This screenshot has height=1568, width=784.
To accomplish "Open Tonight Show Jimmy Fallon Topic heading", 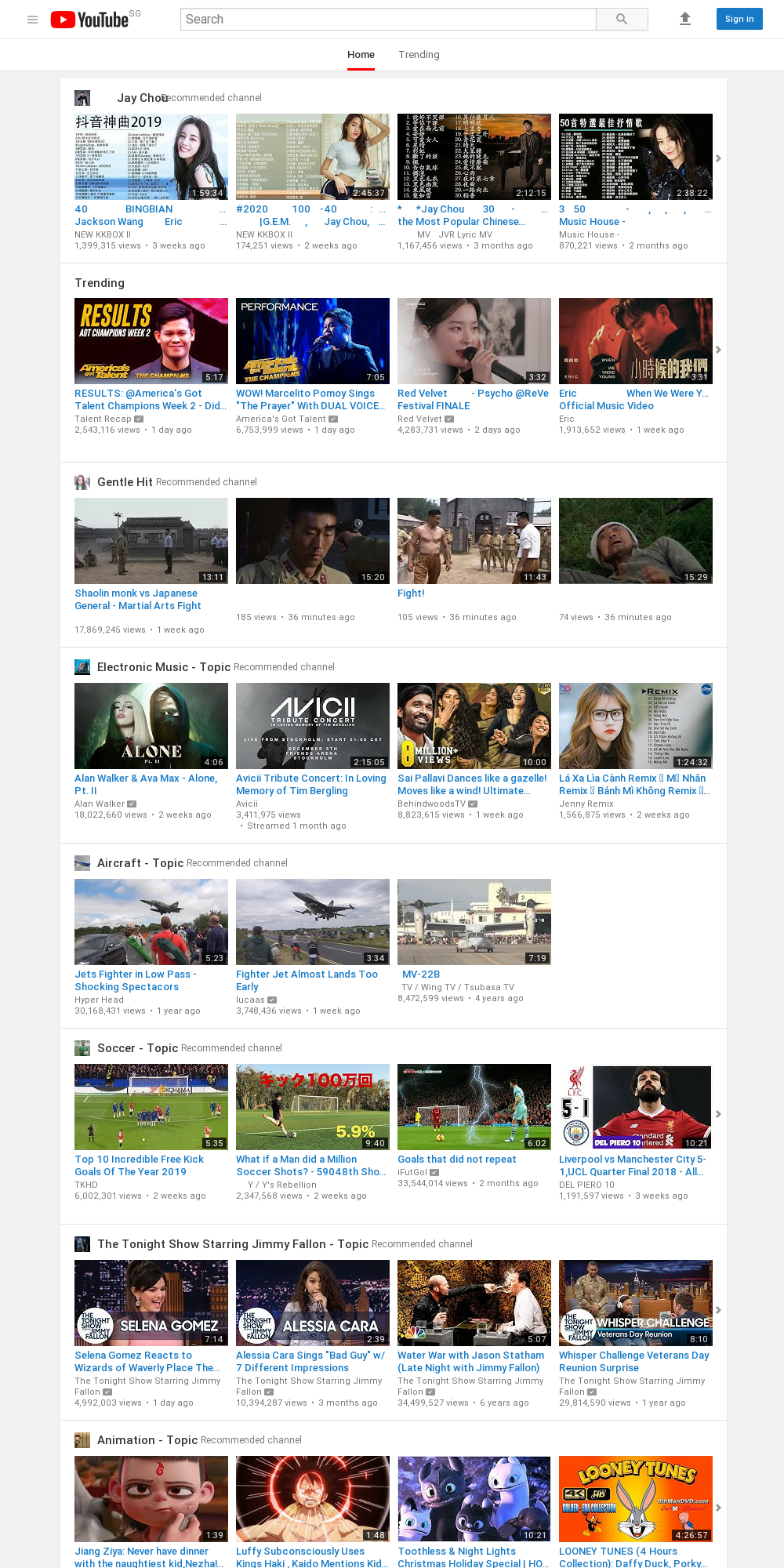I will point(233,1244).
